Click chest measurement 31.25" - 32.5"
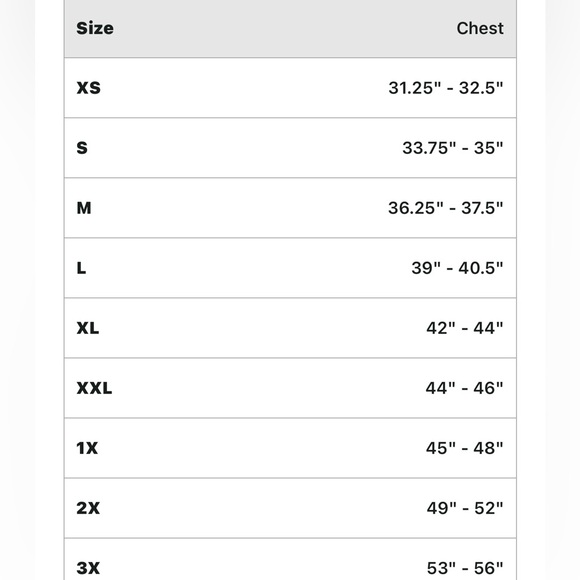This screenshot has height=580, width=580. point(446,88)
